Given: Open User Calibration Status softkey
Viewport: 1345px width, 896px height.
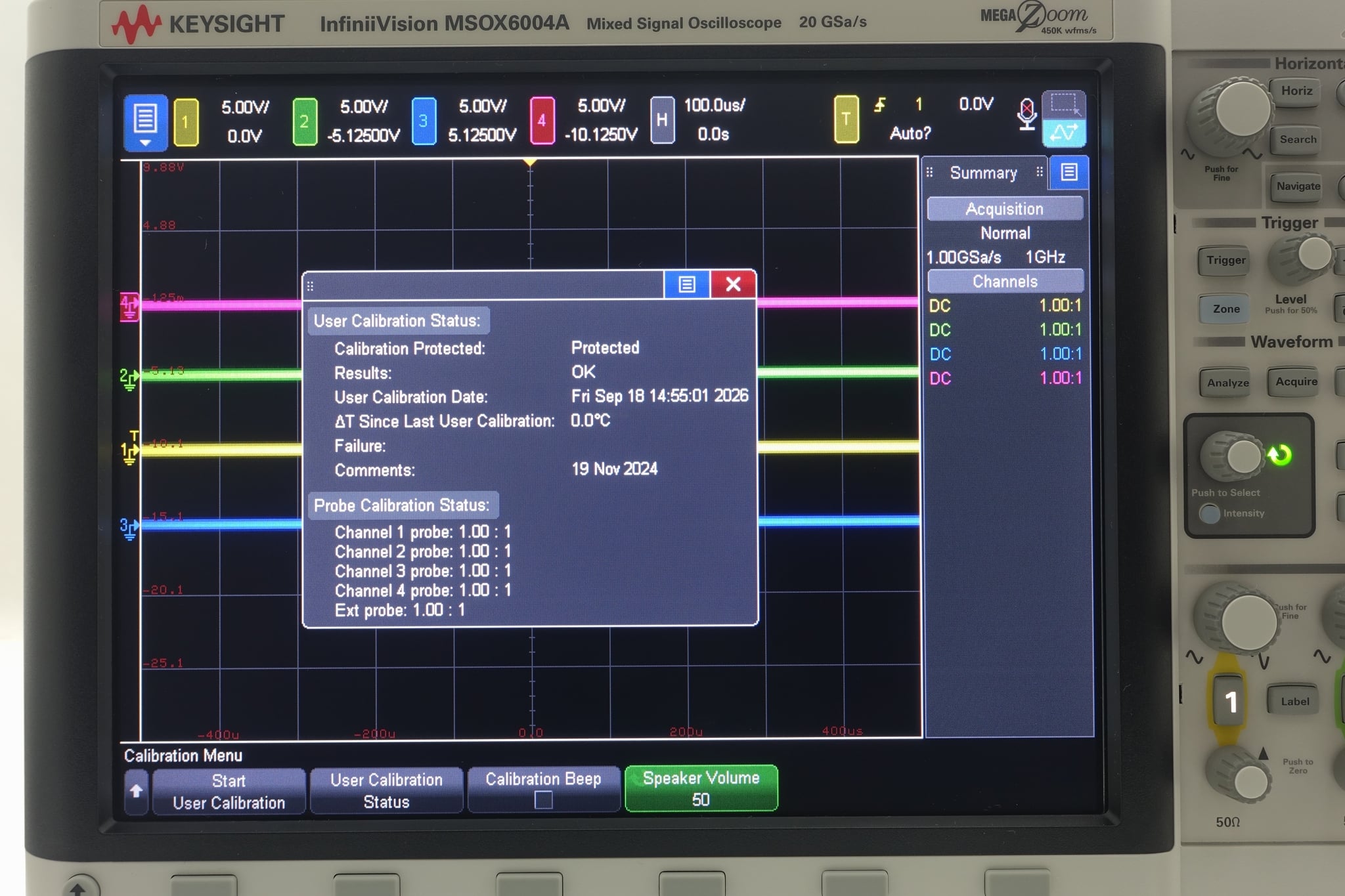Looking at the screenshot, I should [x=386, y=790].
